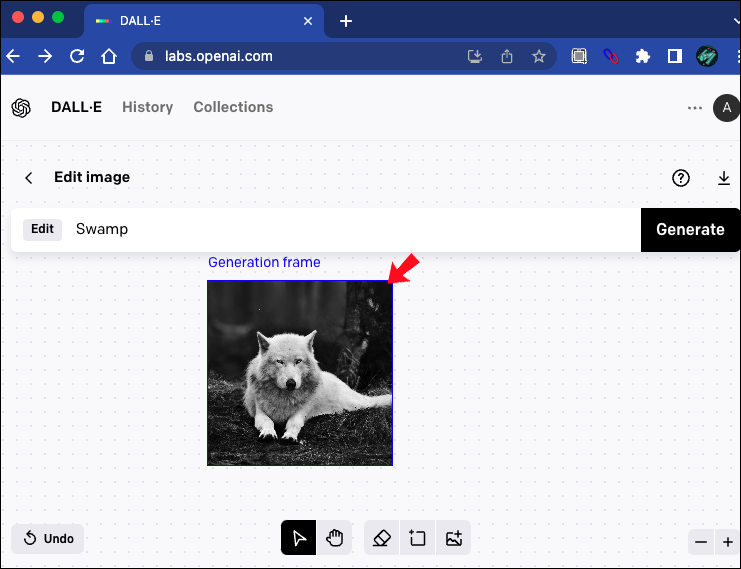
Task: Choose the eraser tool
Action: 381,538
